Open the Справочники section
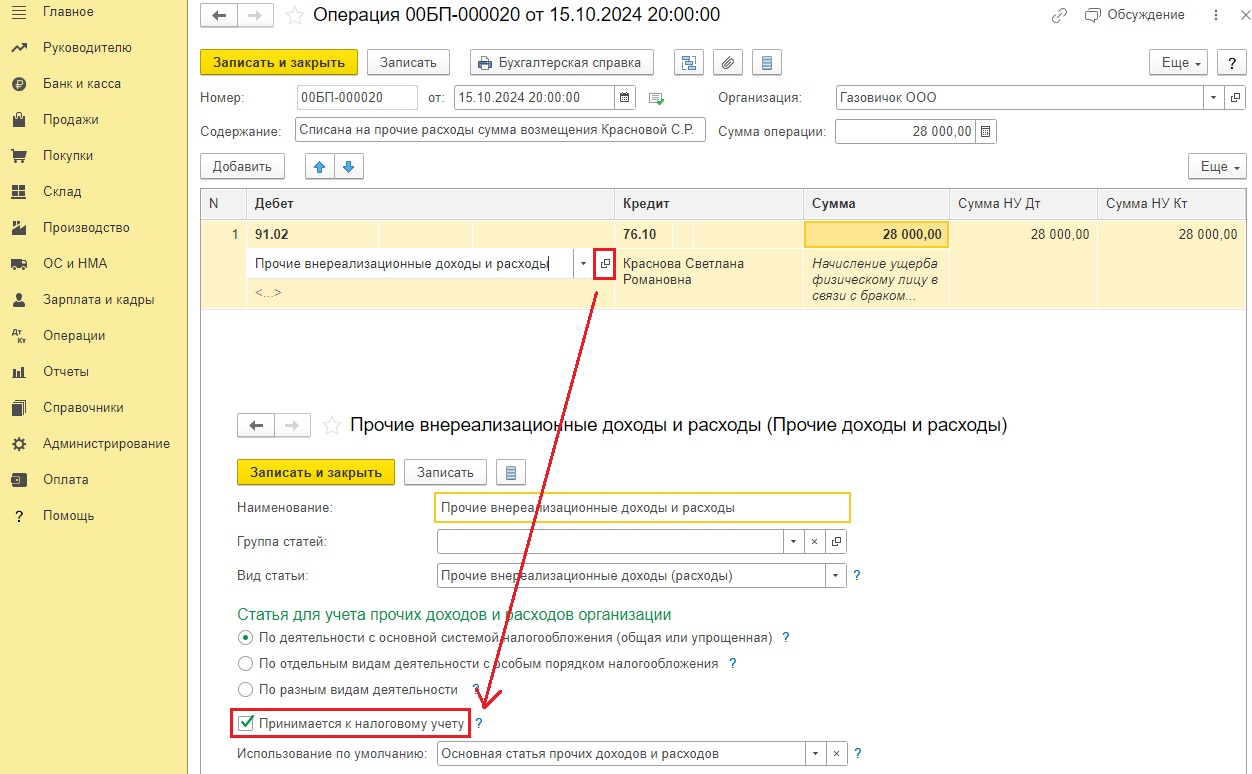 coord(83,407)
